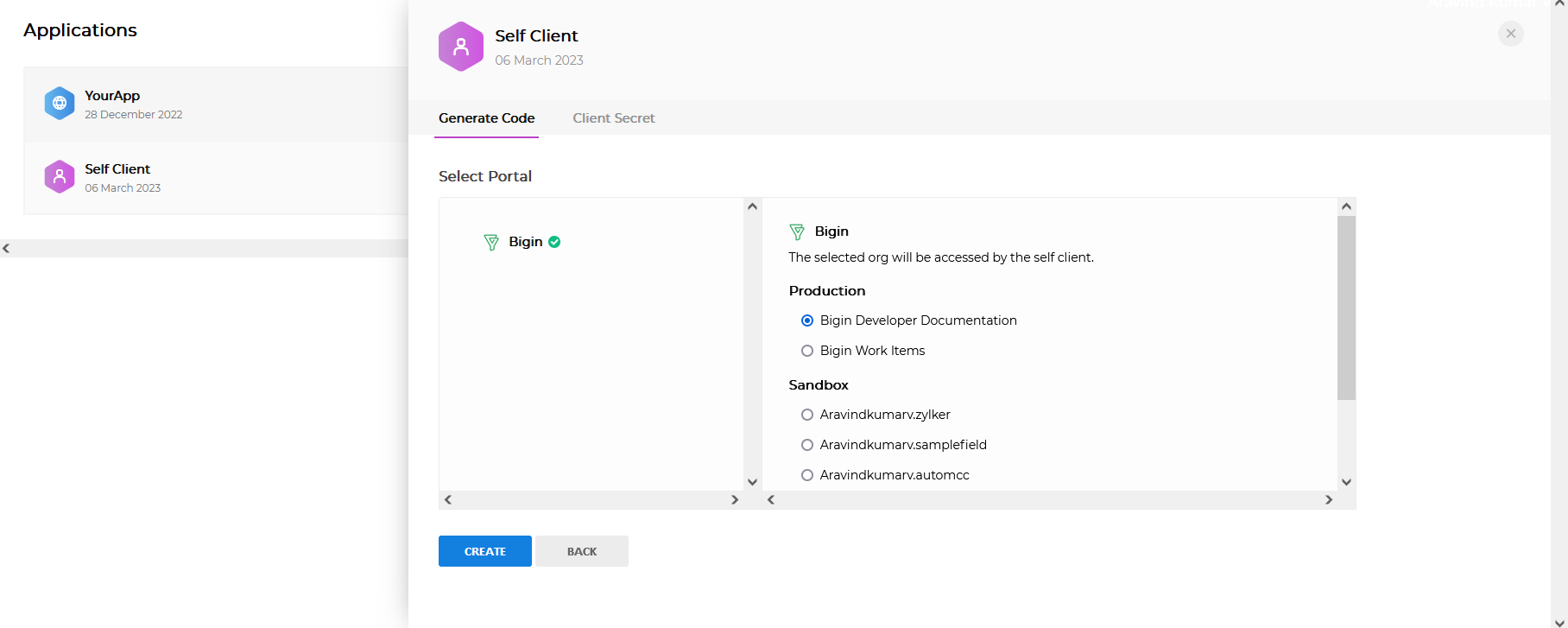Click the Bigin logo in details pane
The height and width of the screenshot is (628, 1568).
pyautogui.click(x=797, y=232)
